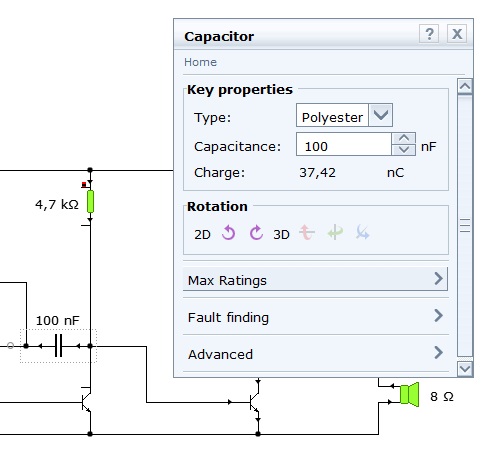This screenshot has height=474, width=489.
Task: Select the green speaker component
Action: point(409,394)
